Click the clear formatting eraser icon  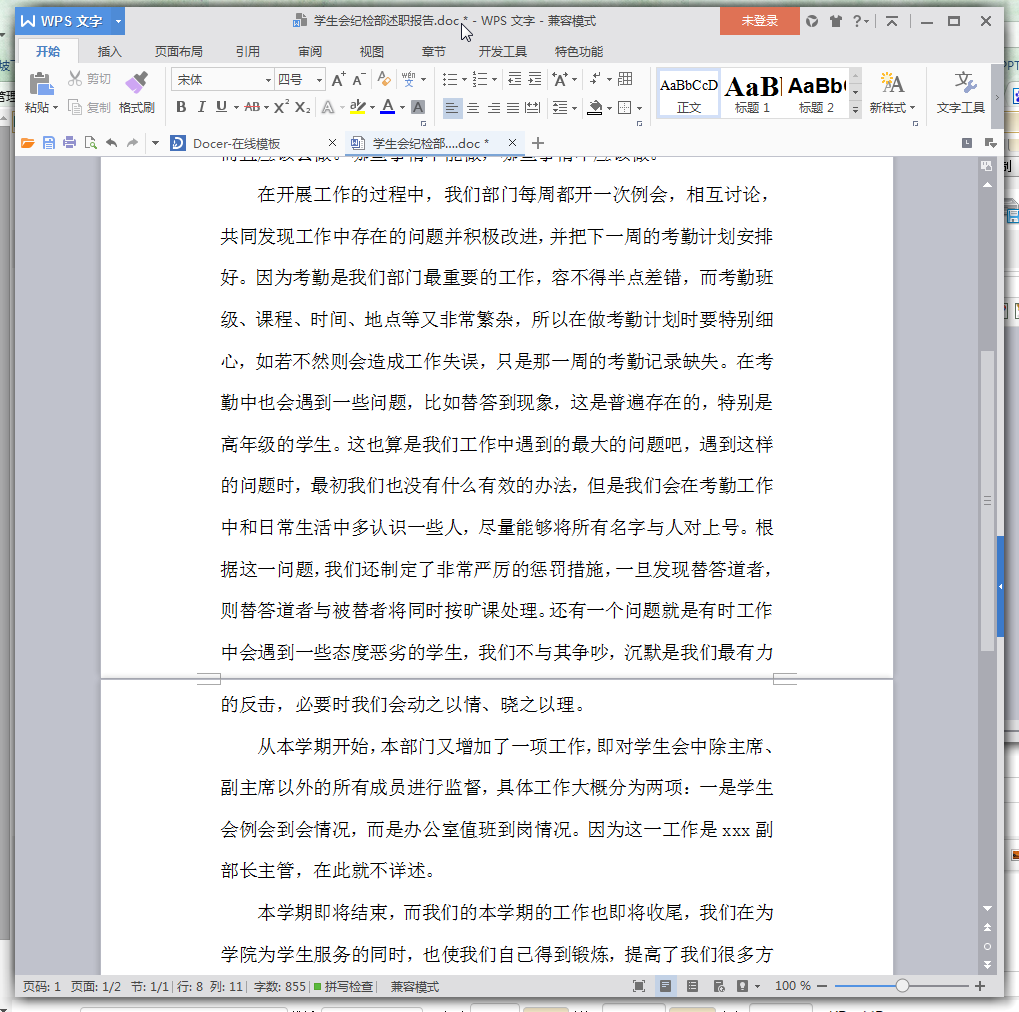pos(384,79)
